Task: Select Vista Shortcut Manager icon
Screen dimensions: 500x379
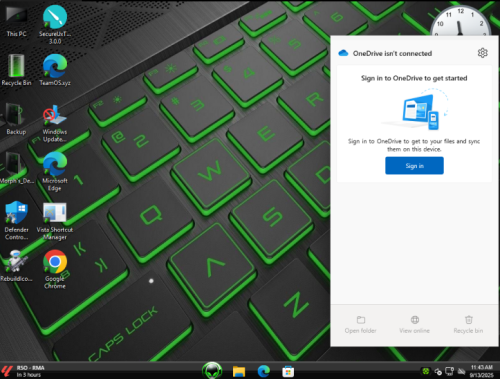Action: pos(55,221)
